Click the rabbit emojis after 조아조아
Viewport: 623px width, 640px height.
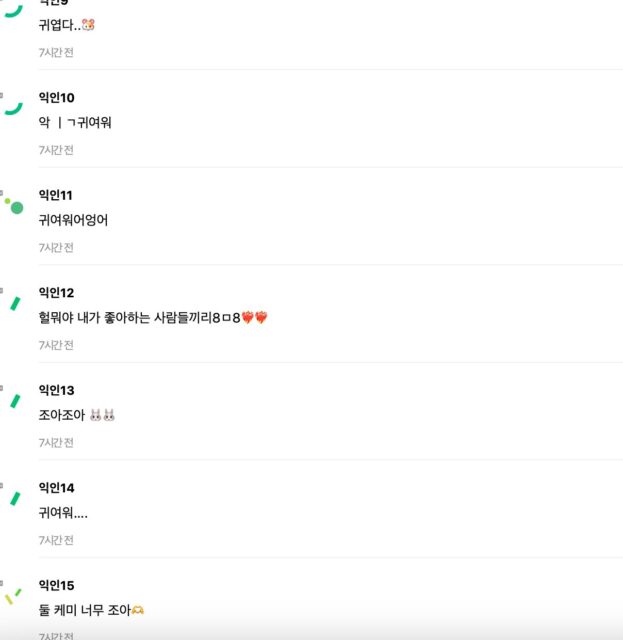click(x=102, y=415)
